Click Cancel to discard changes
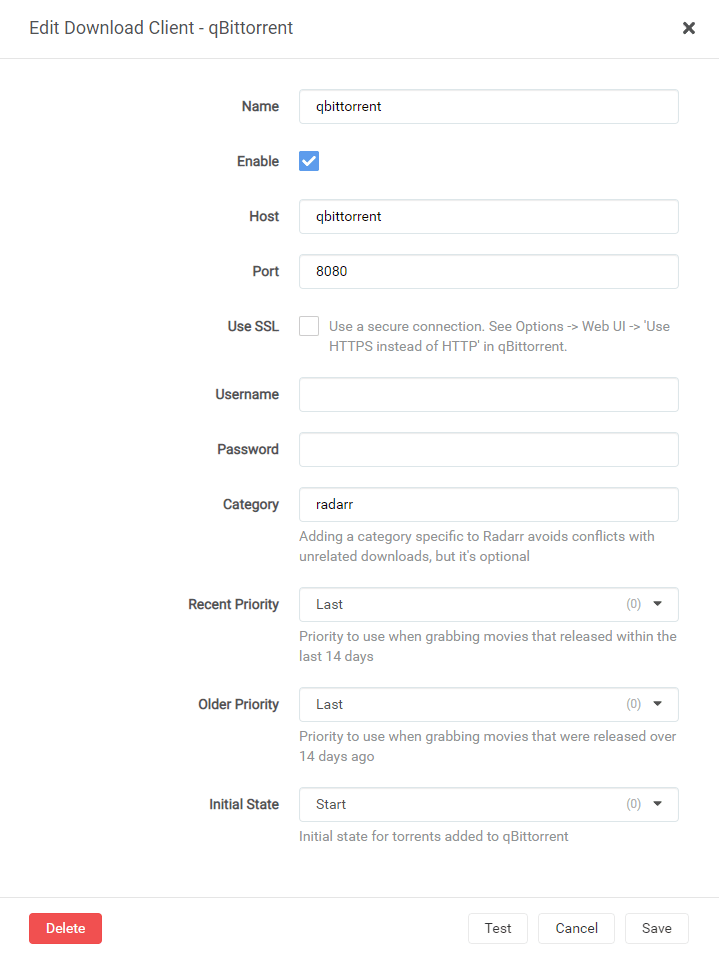Image resolution: width=719 pixels, height=958 pixels. [x=576, y=928]
